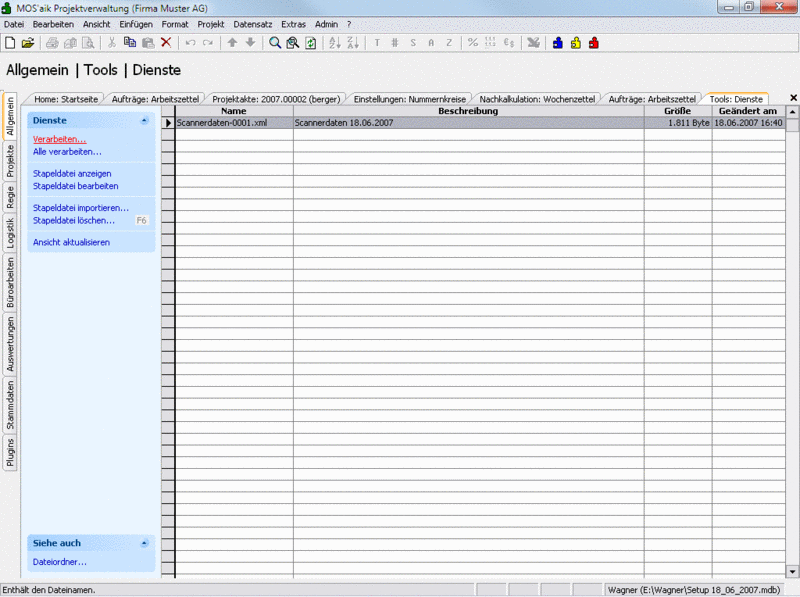The image size is (800, 597).
Task: Collapse the Dienste panel section
Action: point(144,120)
